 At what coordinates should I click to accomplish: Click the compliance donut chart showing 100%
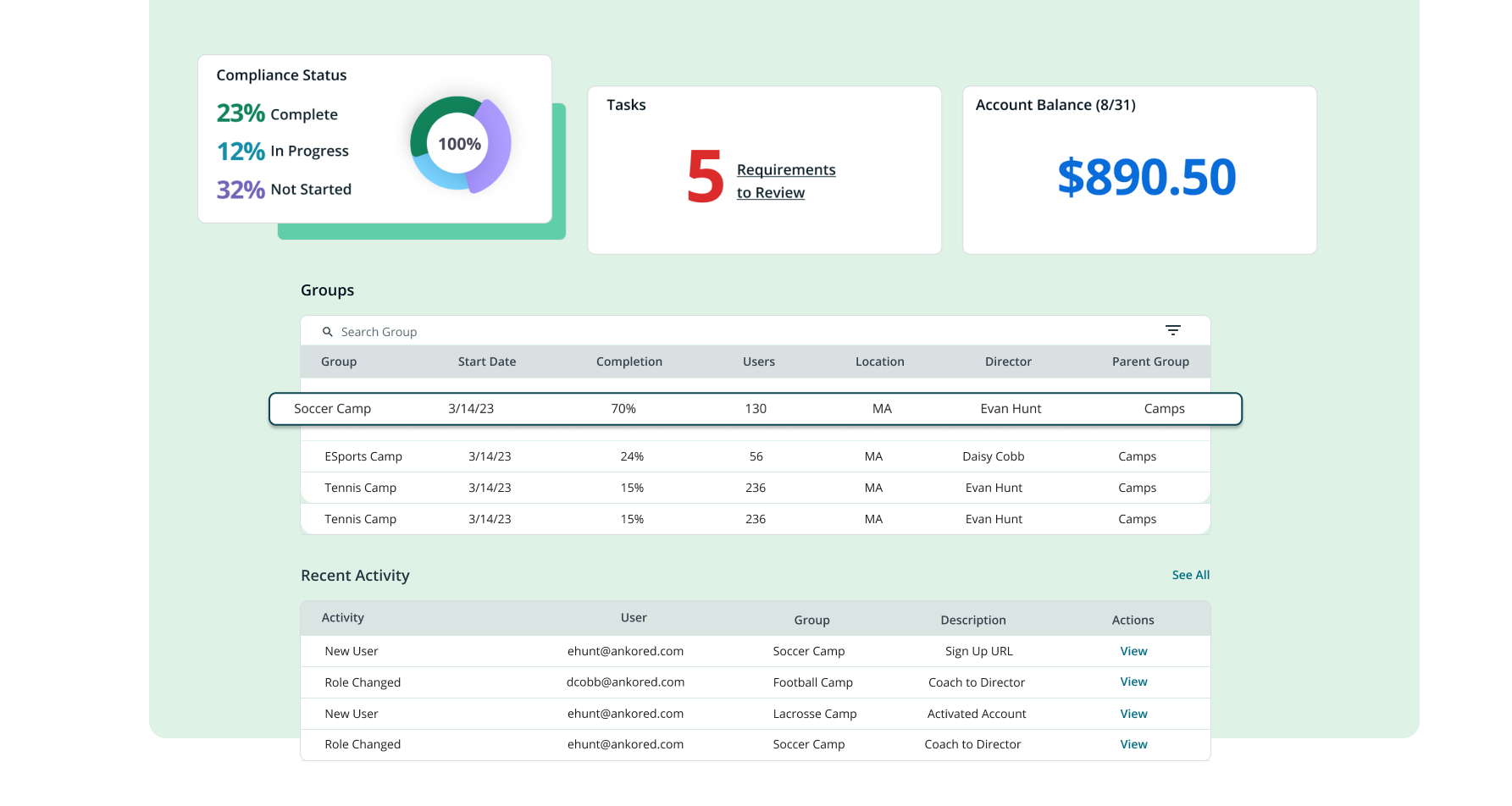(x=460, y=144)
